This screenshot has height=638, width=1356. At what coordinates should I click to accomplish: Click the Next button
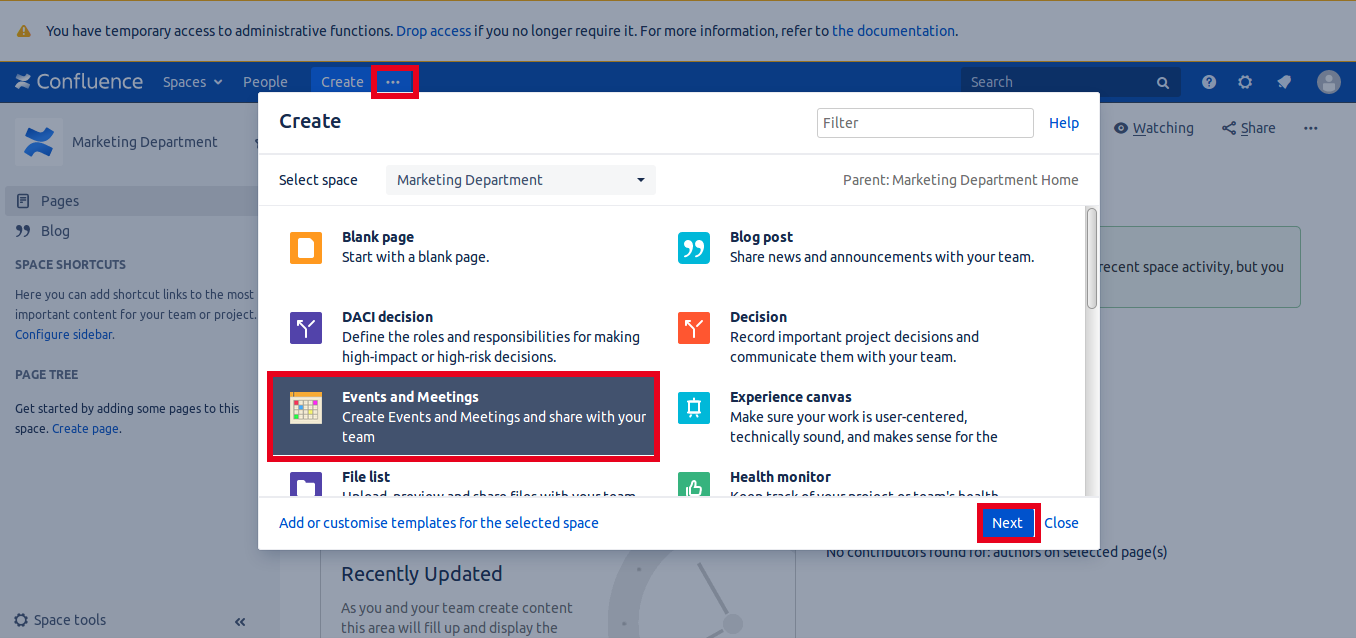coord(1007,523)
